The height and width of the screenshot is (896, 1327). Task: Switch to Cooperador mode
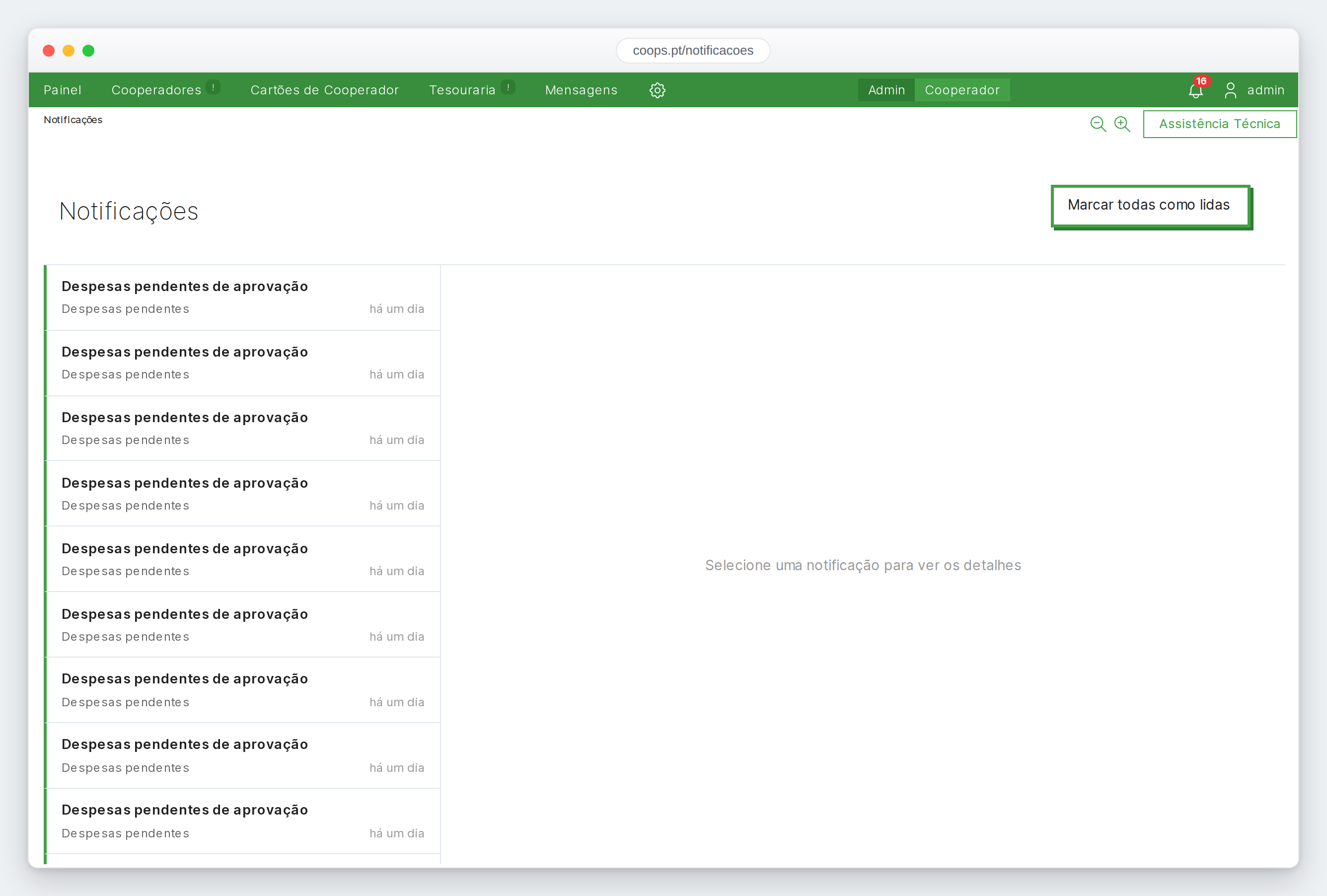962,90
